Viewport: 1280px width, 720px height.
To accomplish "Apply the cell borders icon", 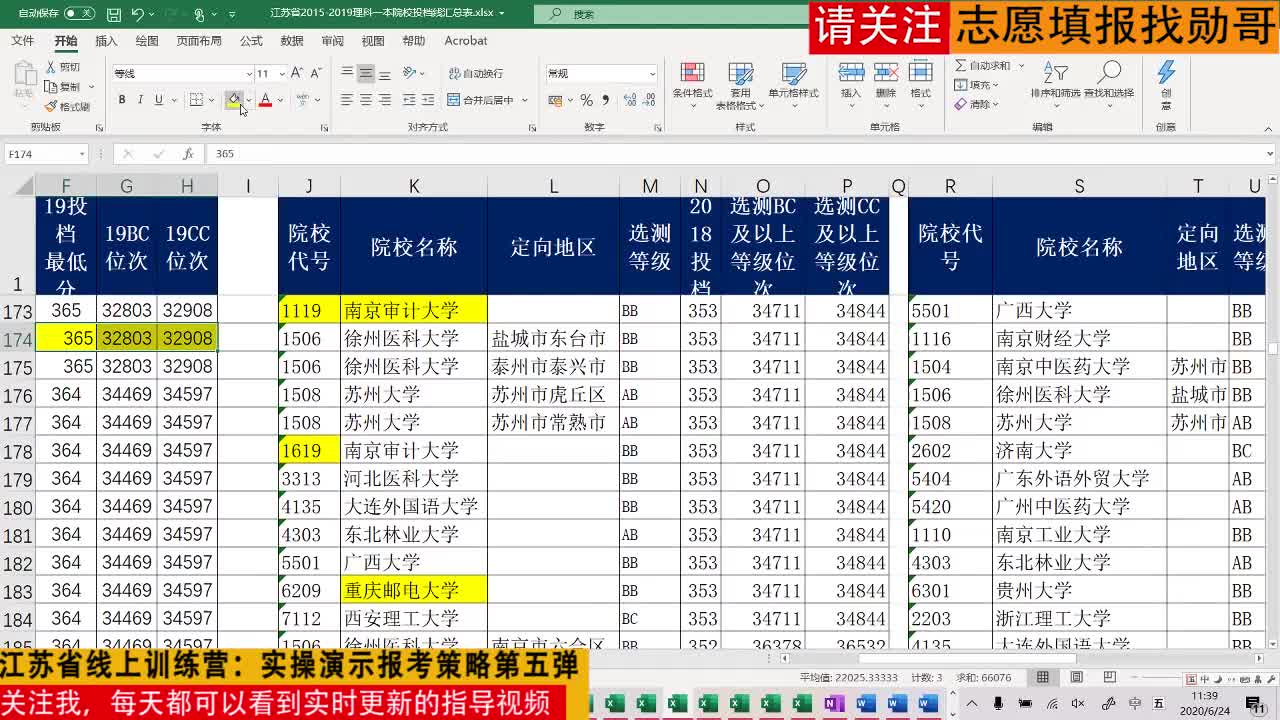I will pos(196,100).
